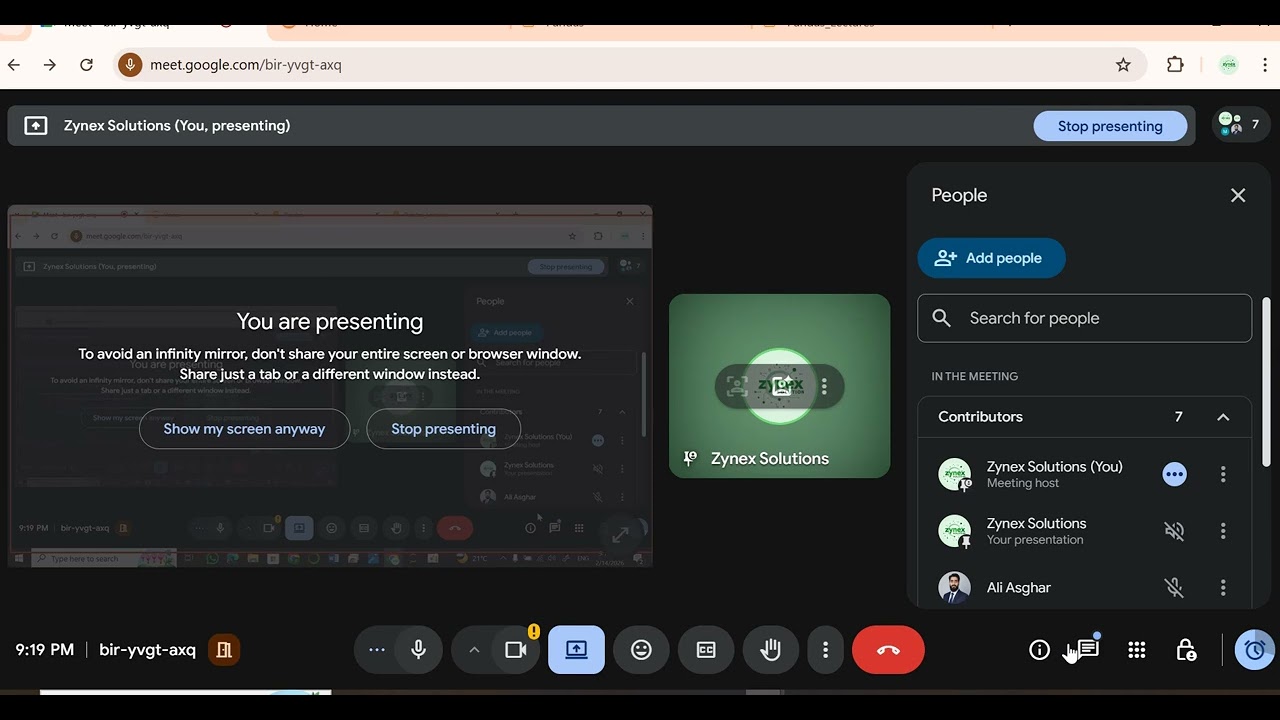This screenshot has width=1280, height=720.
Task: Click the presenting screen icon in banner
Action: 36,126
